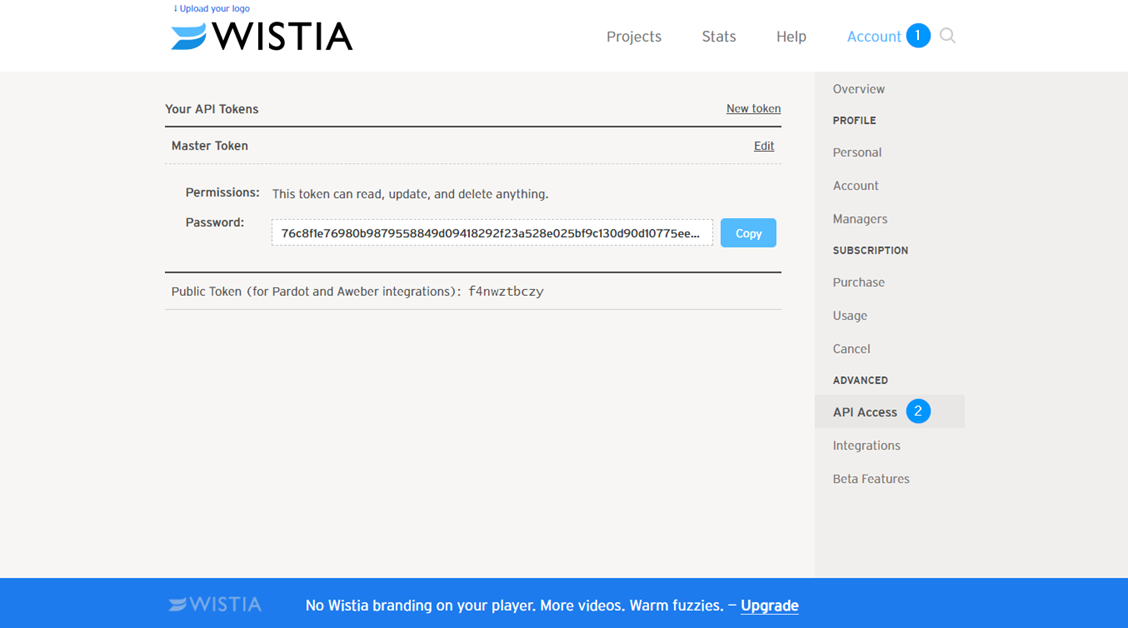Open Beta Features
Viewport: 1128px width, 628px height.
(x=870, y=478)
